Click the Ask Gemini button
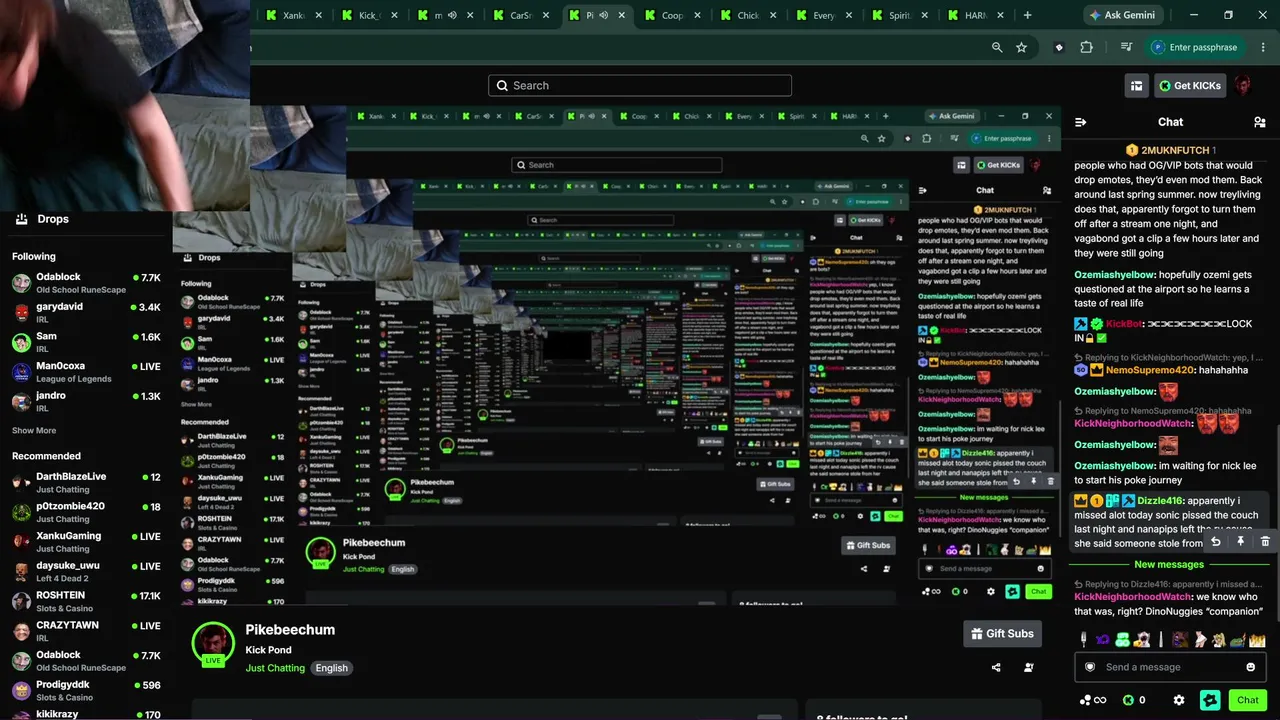 1121,15
